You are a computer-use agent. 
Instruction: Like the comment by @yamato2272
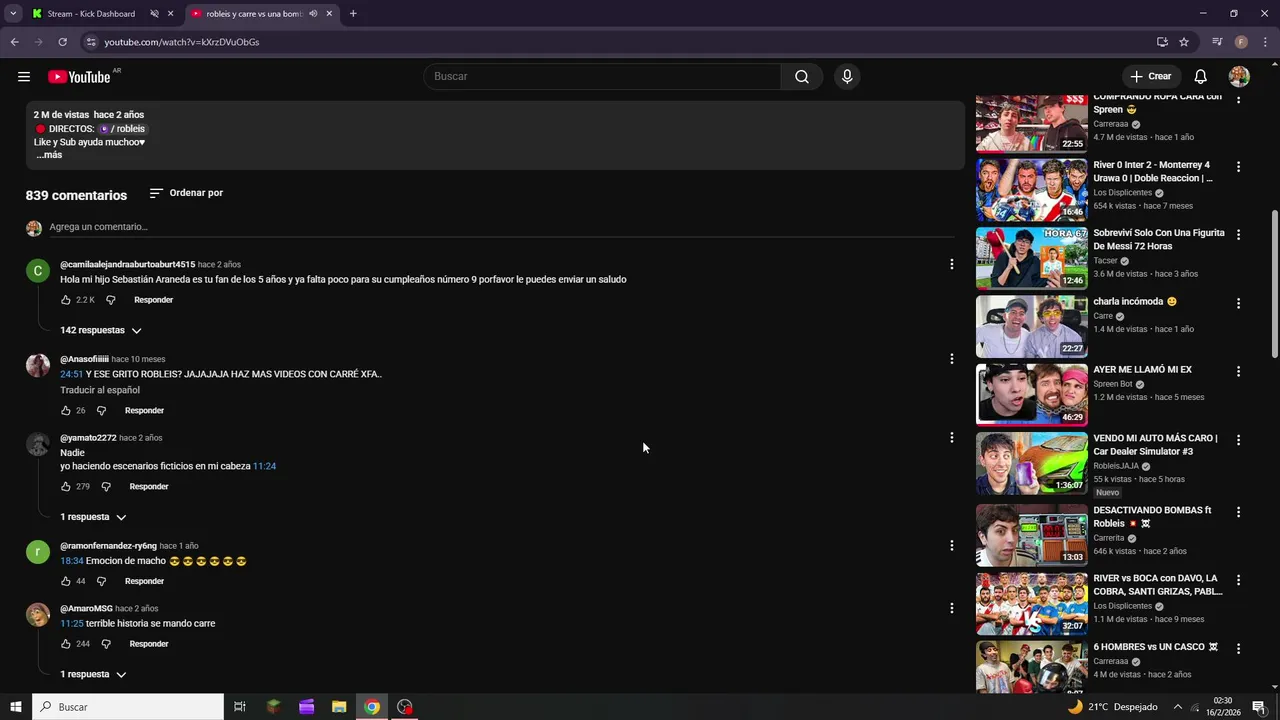point(66,487)
